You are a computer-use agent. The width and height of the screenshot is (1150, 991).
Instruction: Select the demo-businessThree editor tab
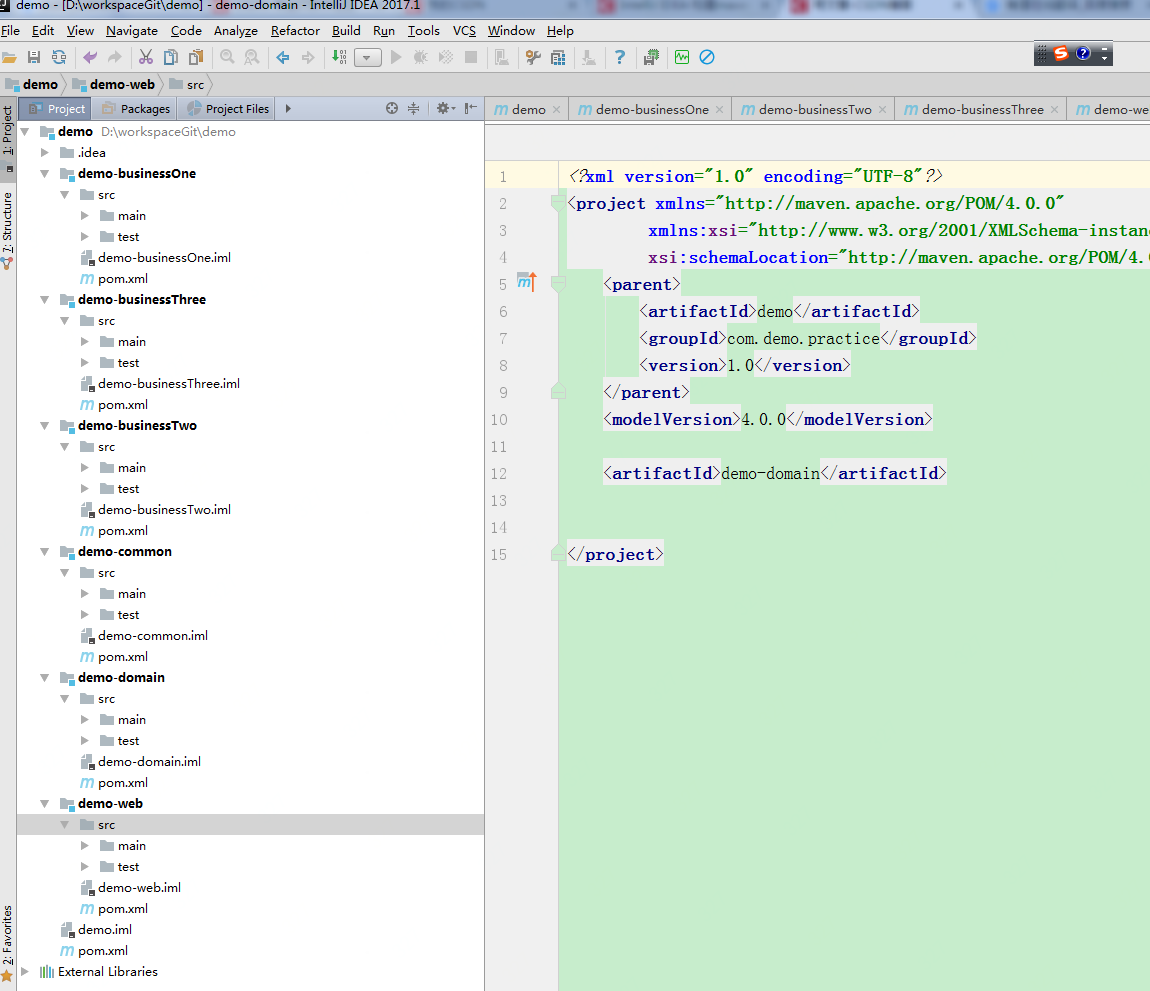click(983, 109)
